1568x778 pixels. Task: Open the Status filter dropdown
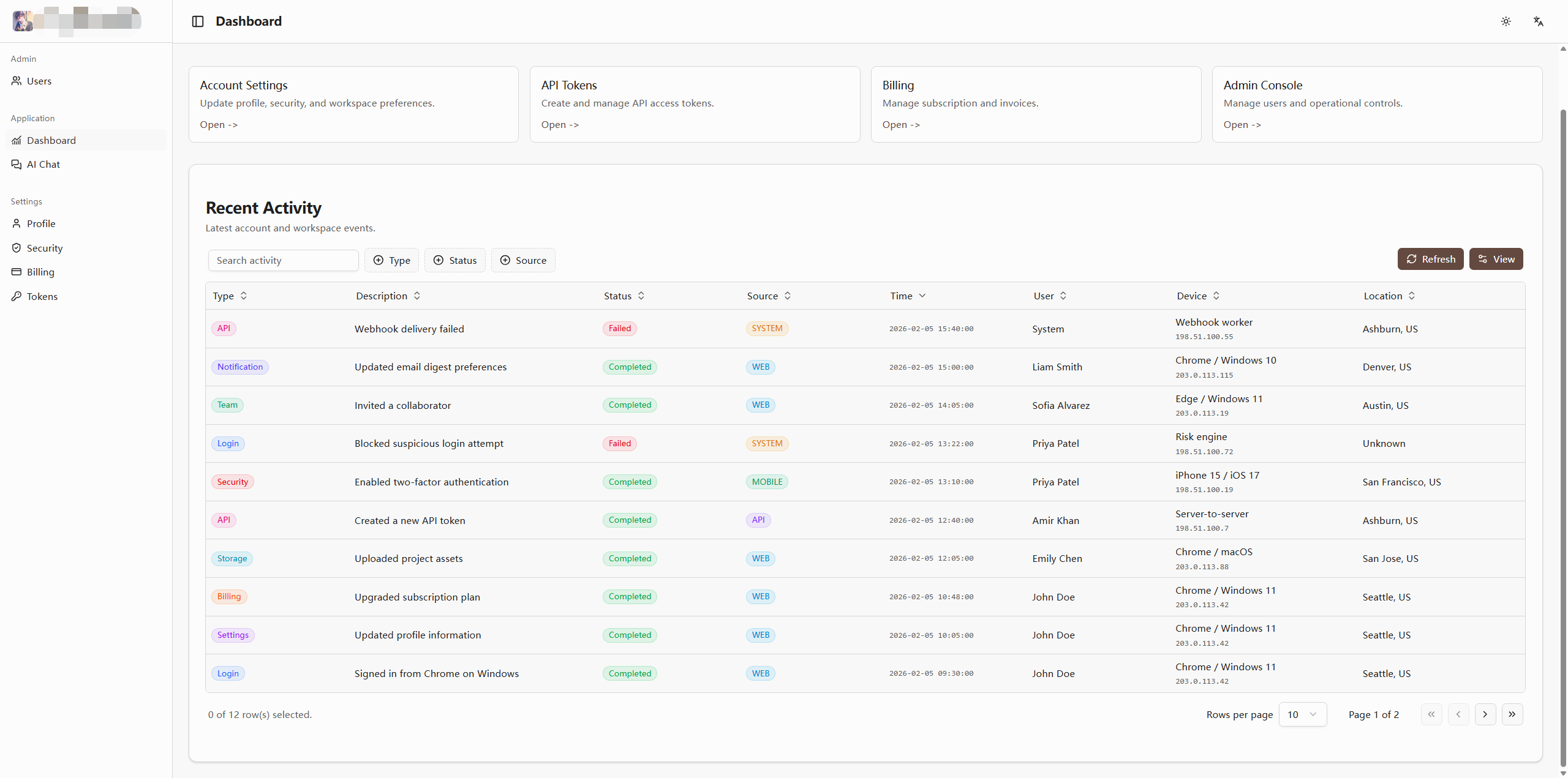[454, 260]
